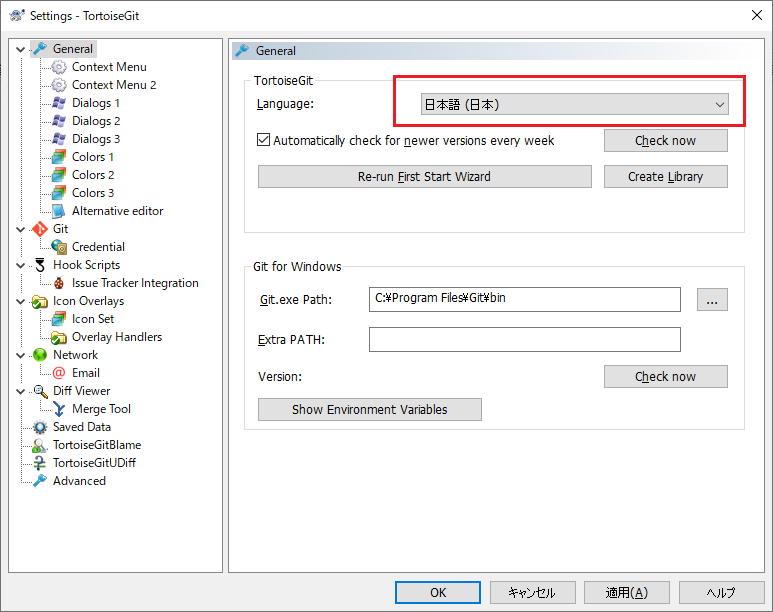The image size is (773, 612).
Task: Click Re-run First Start Wizard button
Action: [424, 177]
